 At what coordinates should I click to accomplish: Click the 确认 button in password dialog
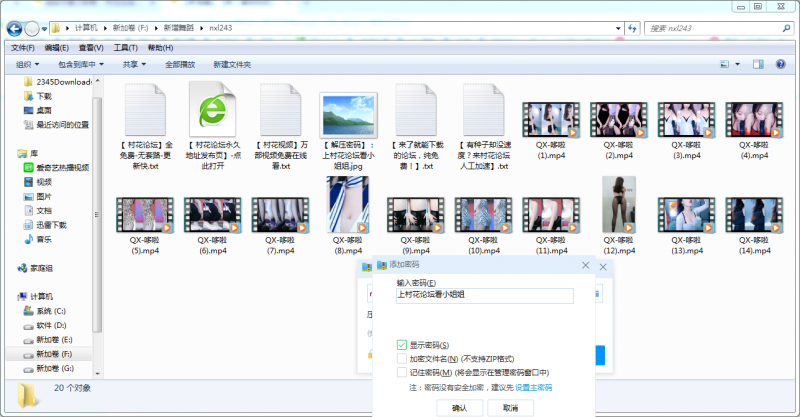[x=460, y=408]
